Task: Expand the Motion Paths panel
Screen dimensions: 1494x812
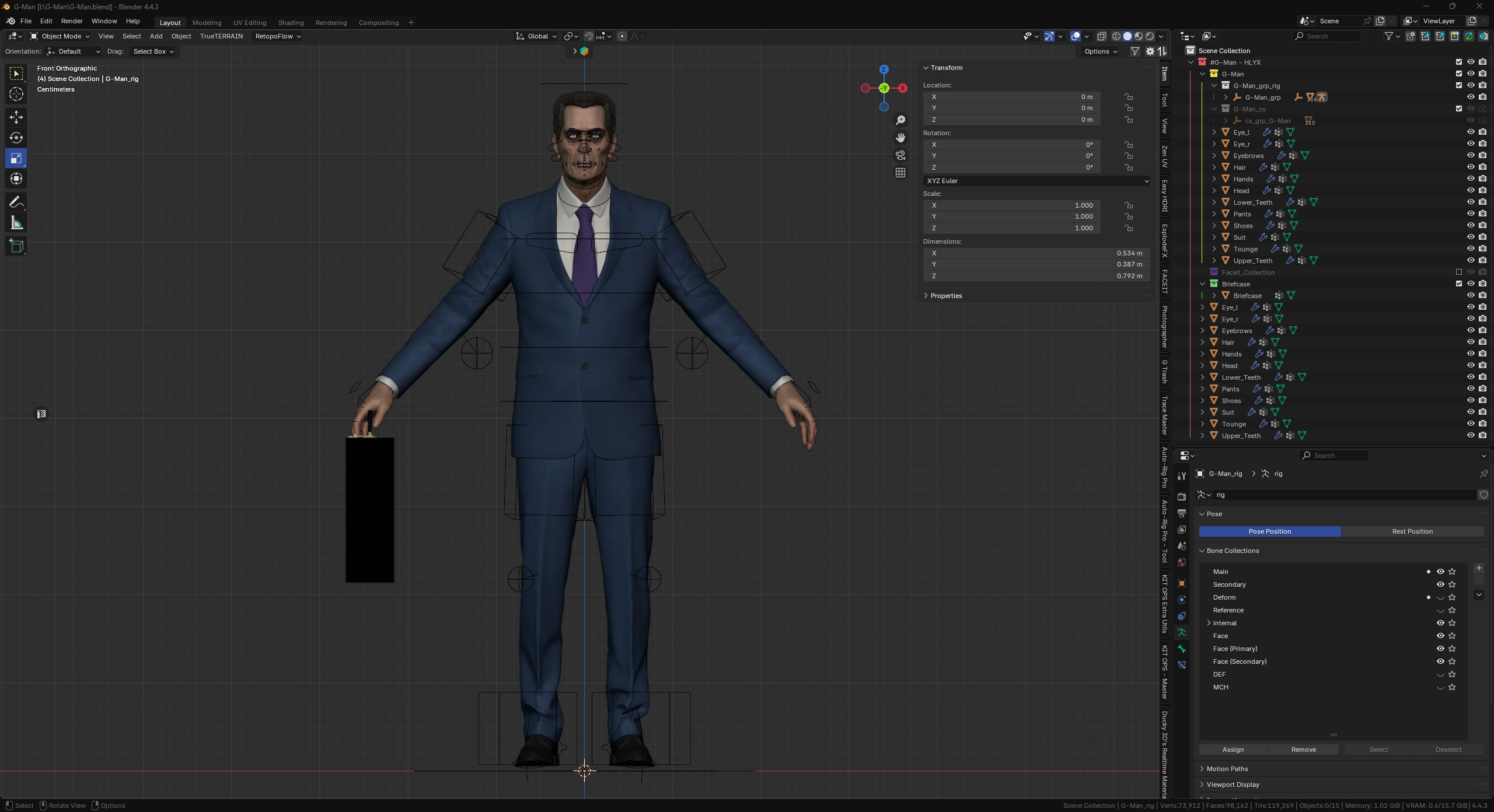Action: (1227, 769)
